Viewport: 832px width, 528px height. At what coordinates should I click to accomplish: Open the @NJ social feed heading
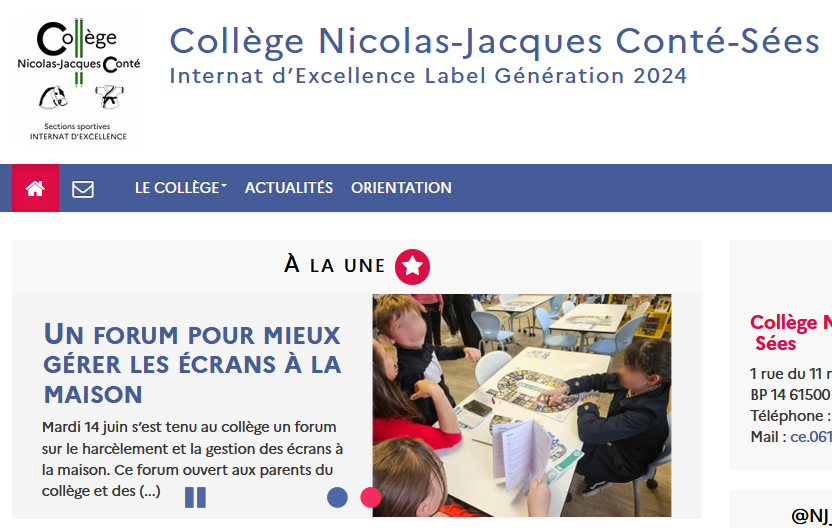[810, 515]
